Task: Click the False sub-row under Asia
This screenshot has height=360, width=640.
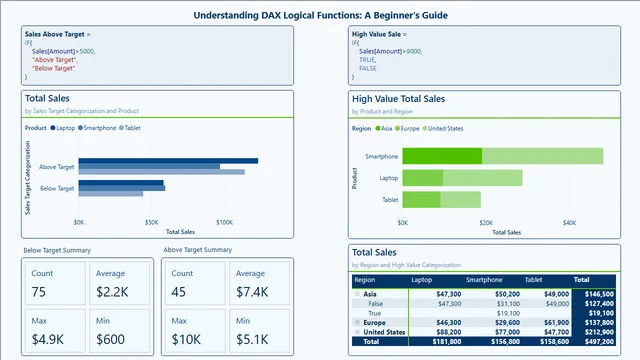Action: click(x=376, y=304)
